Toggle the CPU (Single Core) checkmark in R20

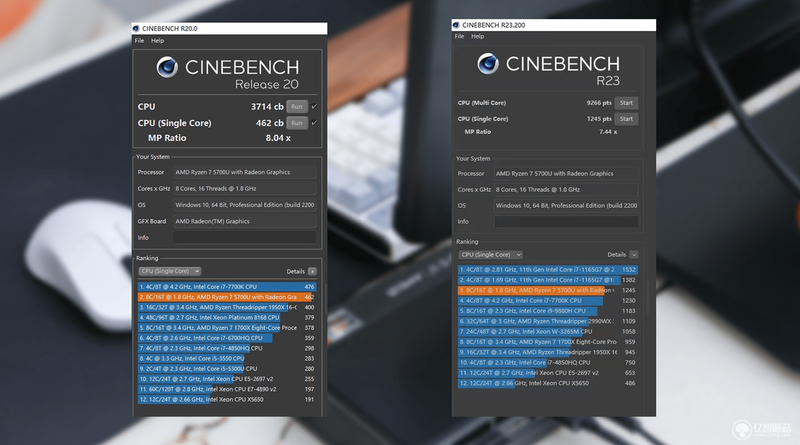[x=314, y=122]
